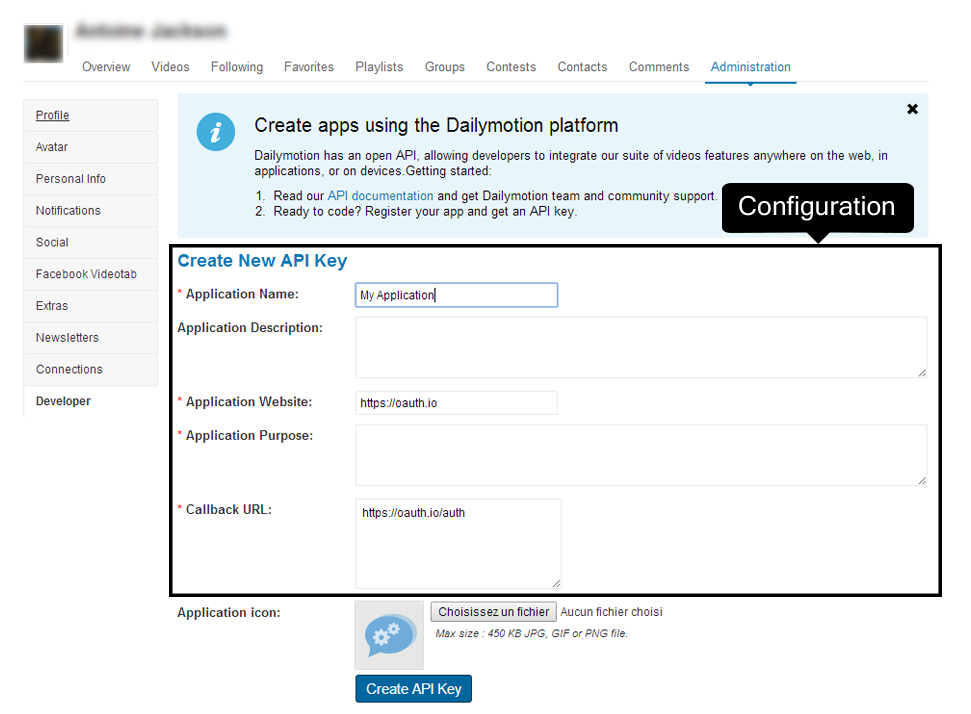Click the user avatar picture

coord(43,43)
